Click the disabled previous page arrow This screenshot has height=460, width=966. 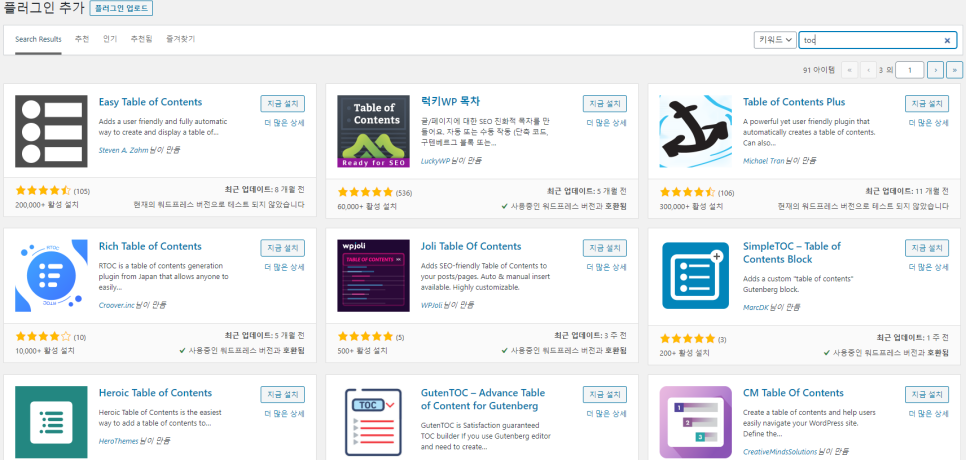[868, 70]
